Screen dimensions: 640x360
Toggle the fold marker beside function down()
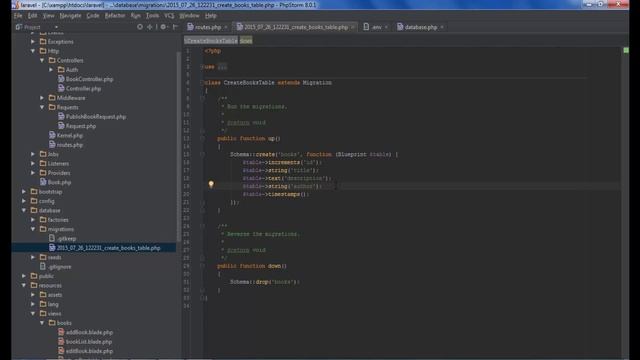(202, 266)
